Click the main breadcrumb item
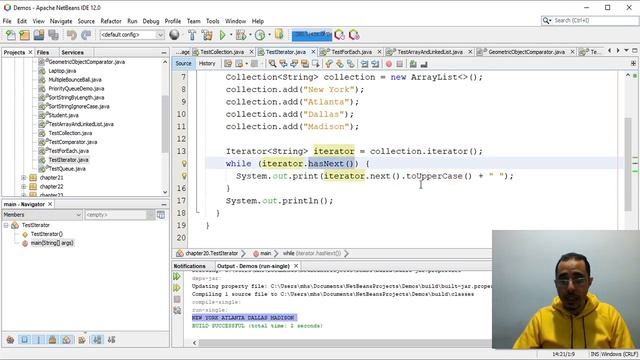 pyautogui.click(x=262, y=253)
